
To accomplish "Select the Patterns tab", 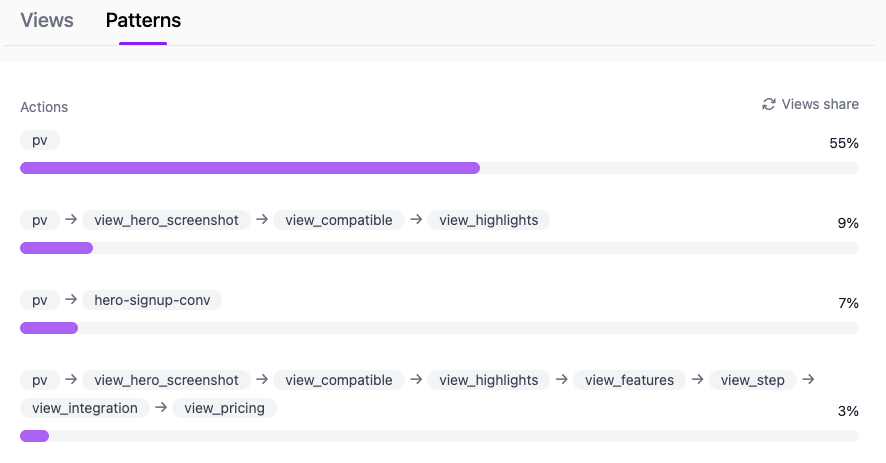I will [143, 20].
